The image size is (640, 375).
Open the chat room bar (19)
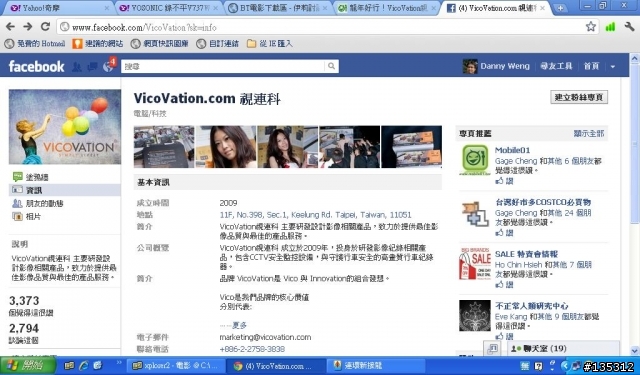pos(563,348)
